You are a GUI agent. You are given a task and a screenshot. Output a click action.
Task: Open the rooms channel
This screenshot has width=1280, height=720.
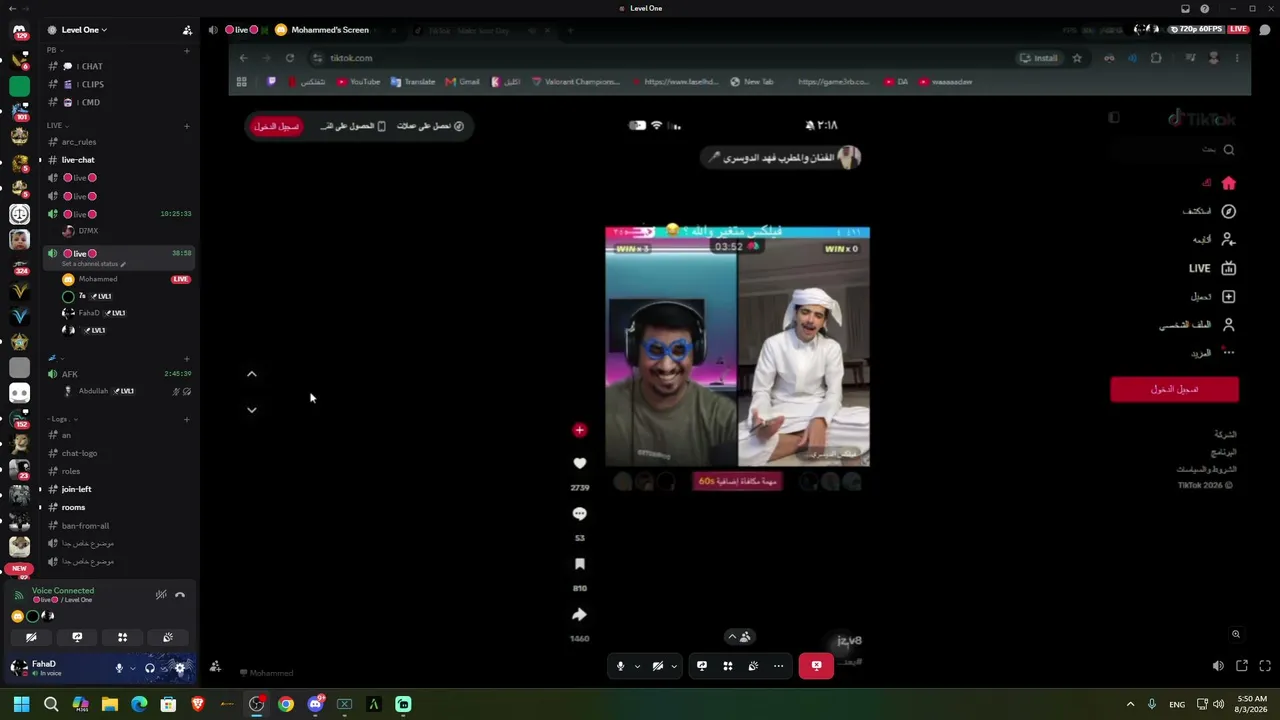point(118,507)
